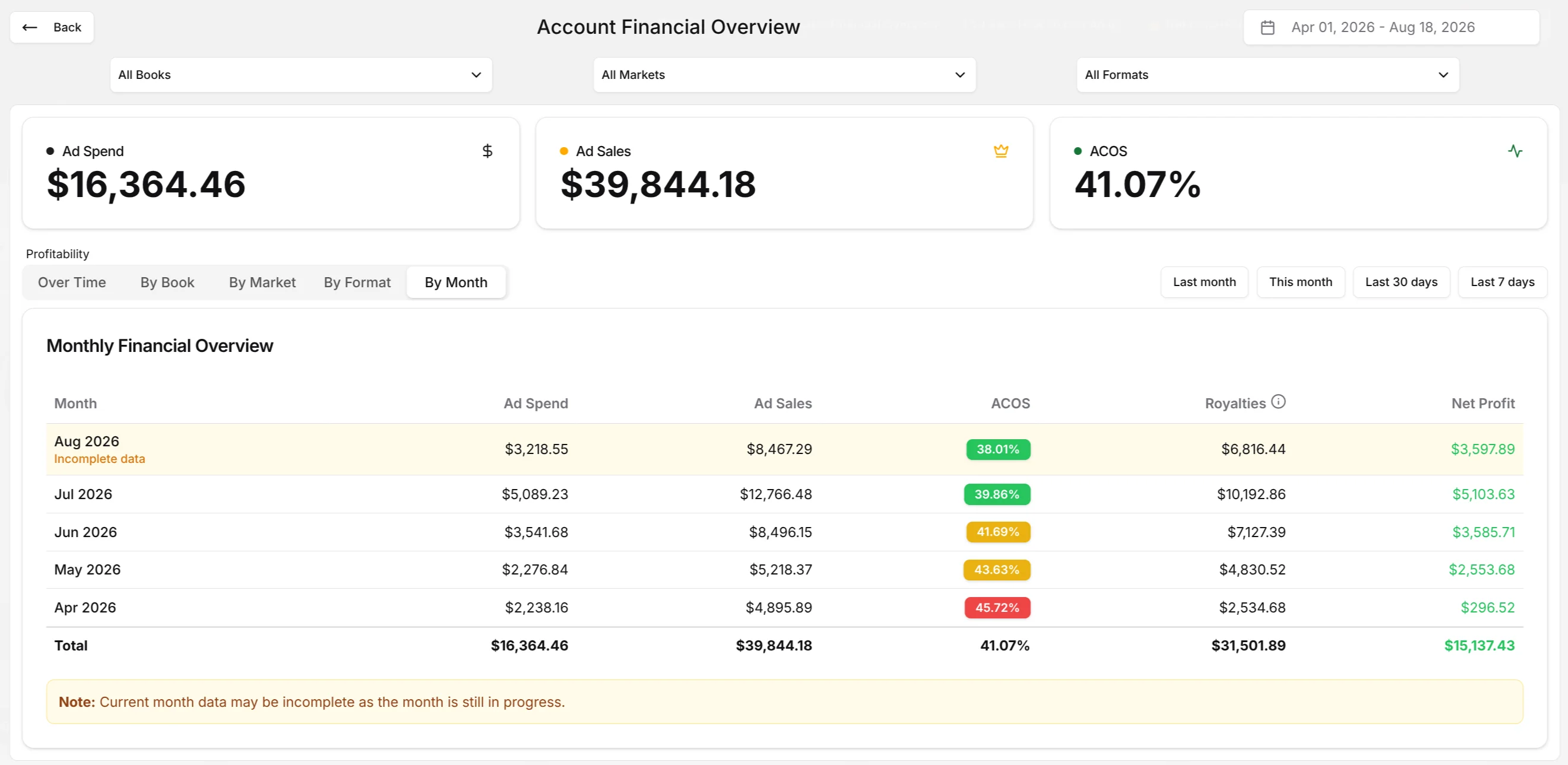Click Apr 2026 net profit $296.52
Viewport: 1568px width, 765px height.
pos(1488,607)
